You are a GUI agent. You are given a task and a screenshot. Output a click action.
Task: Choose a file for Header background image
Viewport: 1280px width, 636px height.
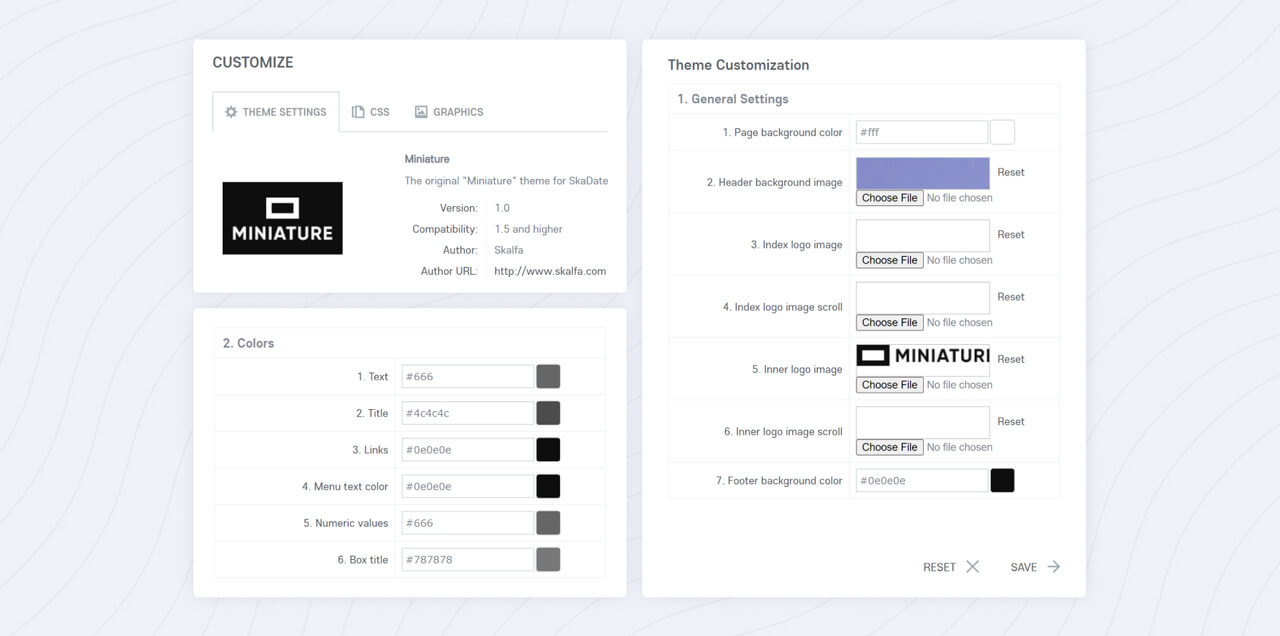coord(888,197)
